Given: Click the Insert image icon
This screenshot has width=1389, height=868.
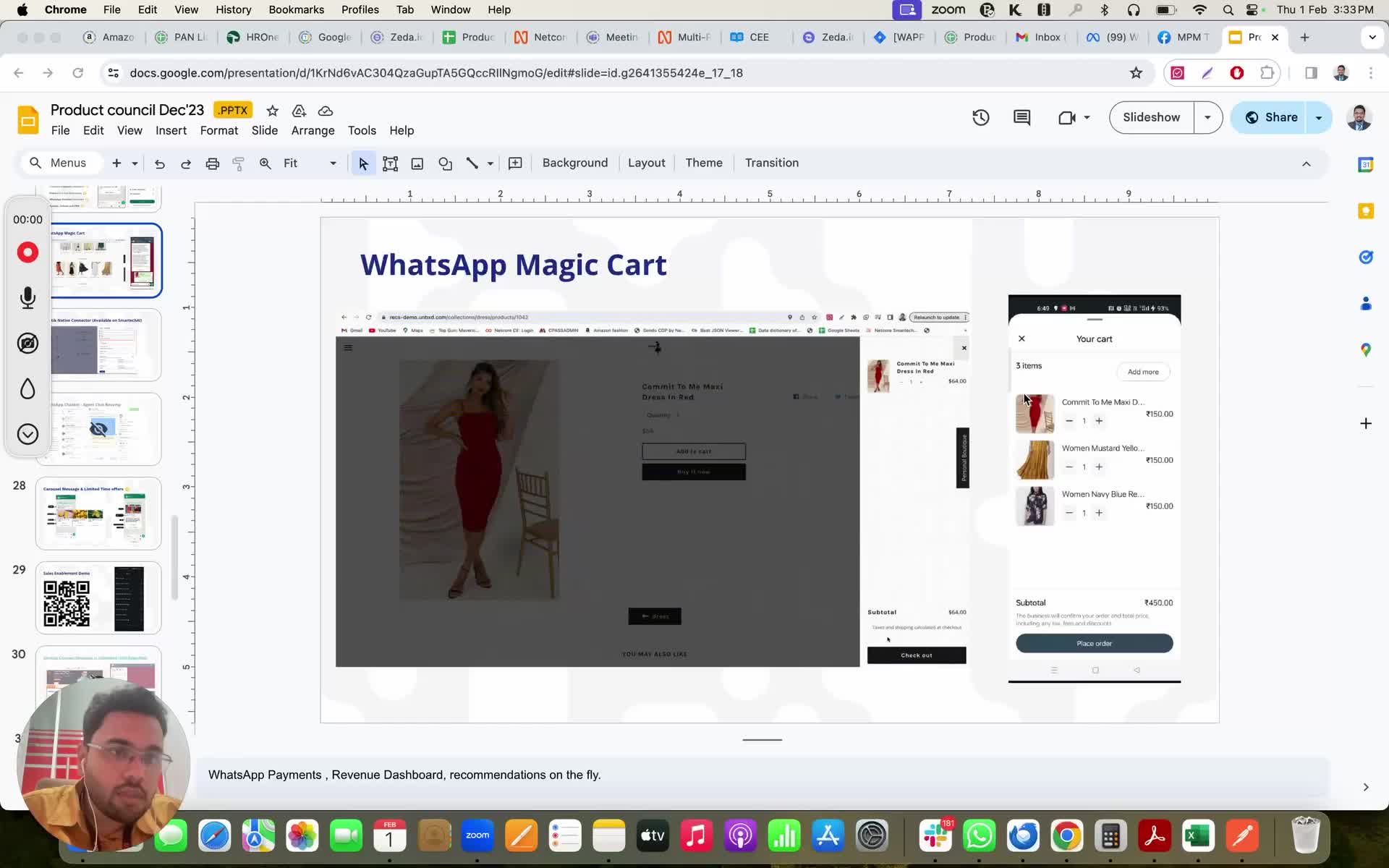Looking at the screenshot, I should click(x=417, y=163).
